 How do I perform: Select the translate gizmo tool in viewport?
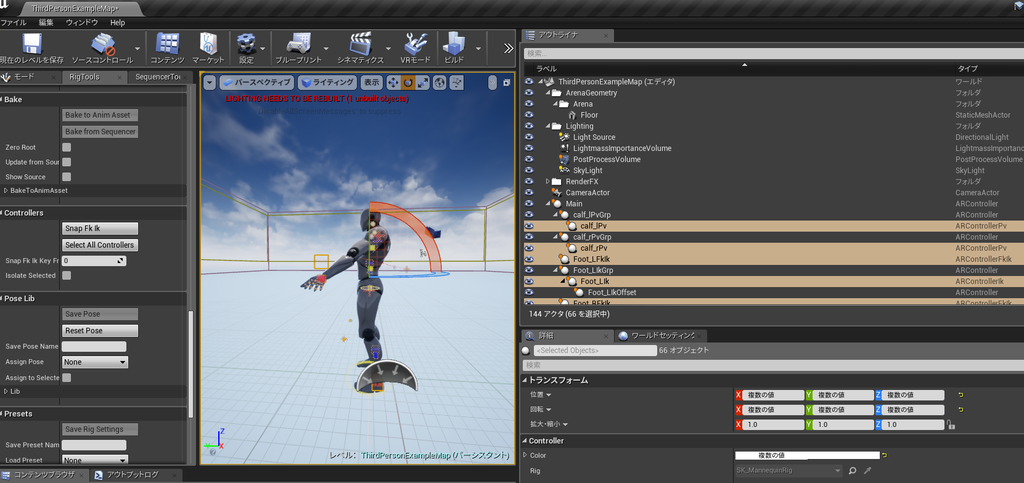click(393, 82)
